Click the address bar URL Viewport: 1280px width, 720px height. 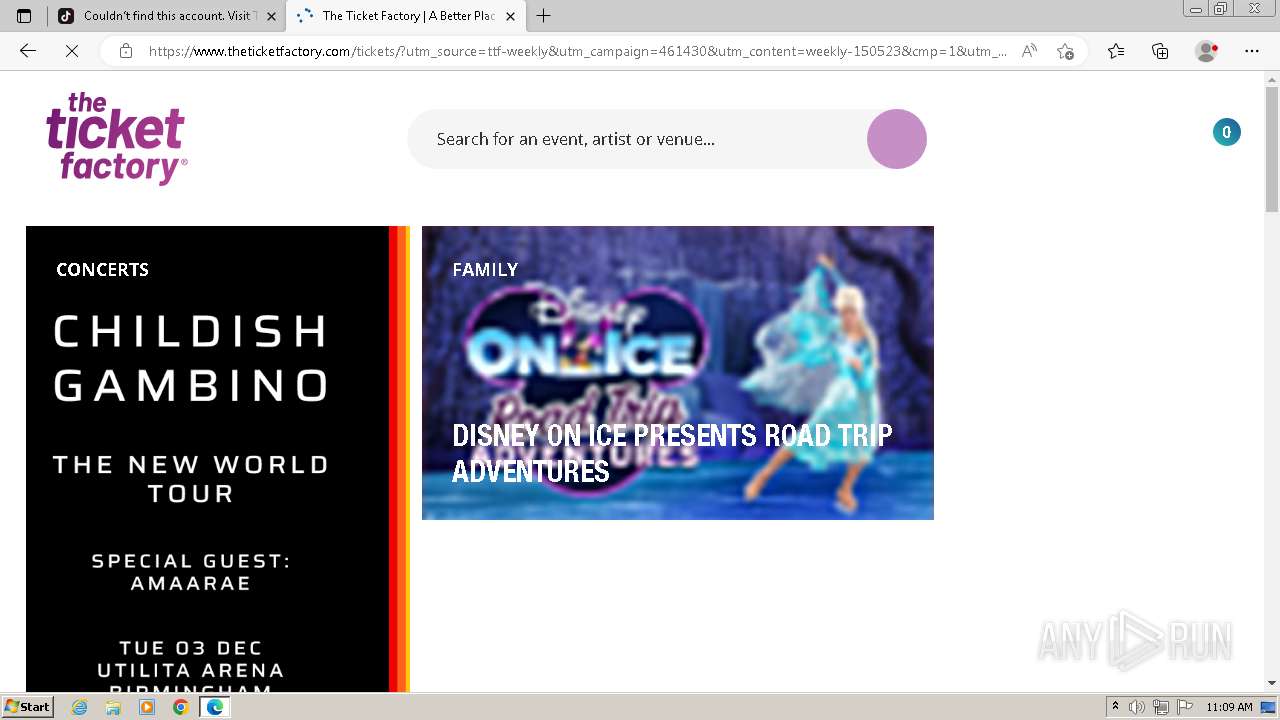577,51
